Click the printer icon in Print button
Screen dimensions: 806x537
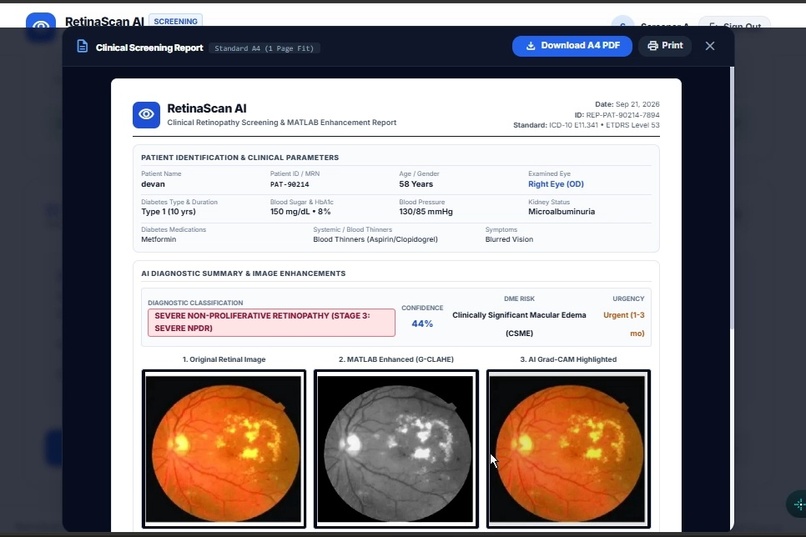(x=652, y=46)
